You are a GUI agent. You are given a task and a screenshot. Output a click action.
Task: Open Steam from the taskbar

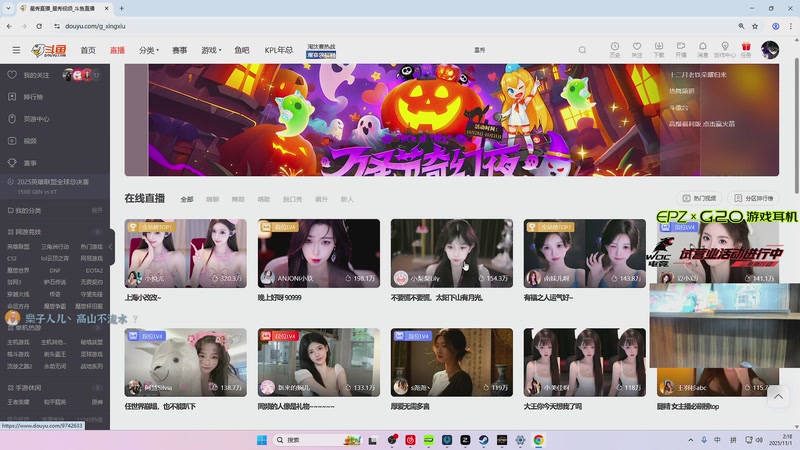point(483,440)
